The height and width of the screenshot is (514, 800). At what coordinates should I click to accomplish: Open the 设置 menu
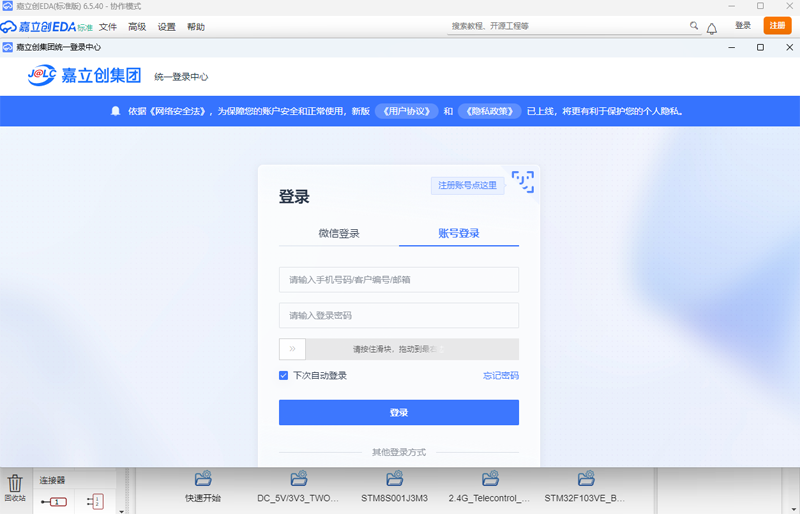[166, 27]
